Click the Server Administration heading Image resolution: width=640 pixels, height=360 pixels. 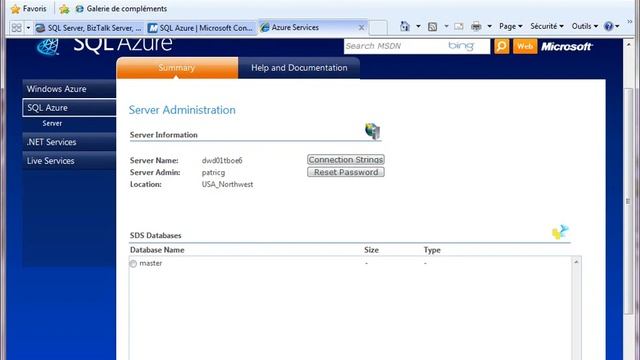[x=182, y=110]
